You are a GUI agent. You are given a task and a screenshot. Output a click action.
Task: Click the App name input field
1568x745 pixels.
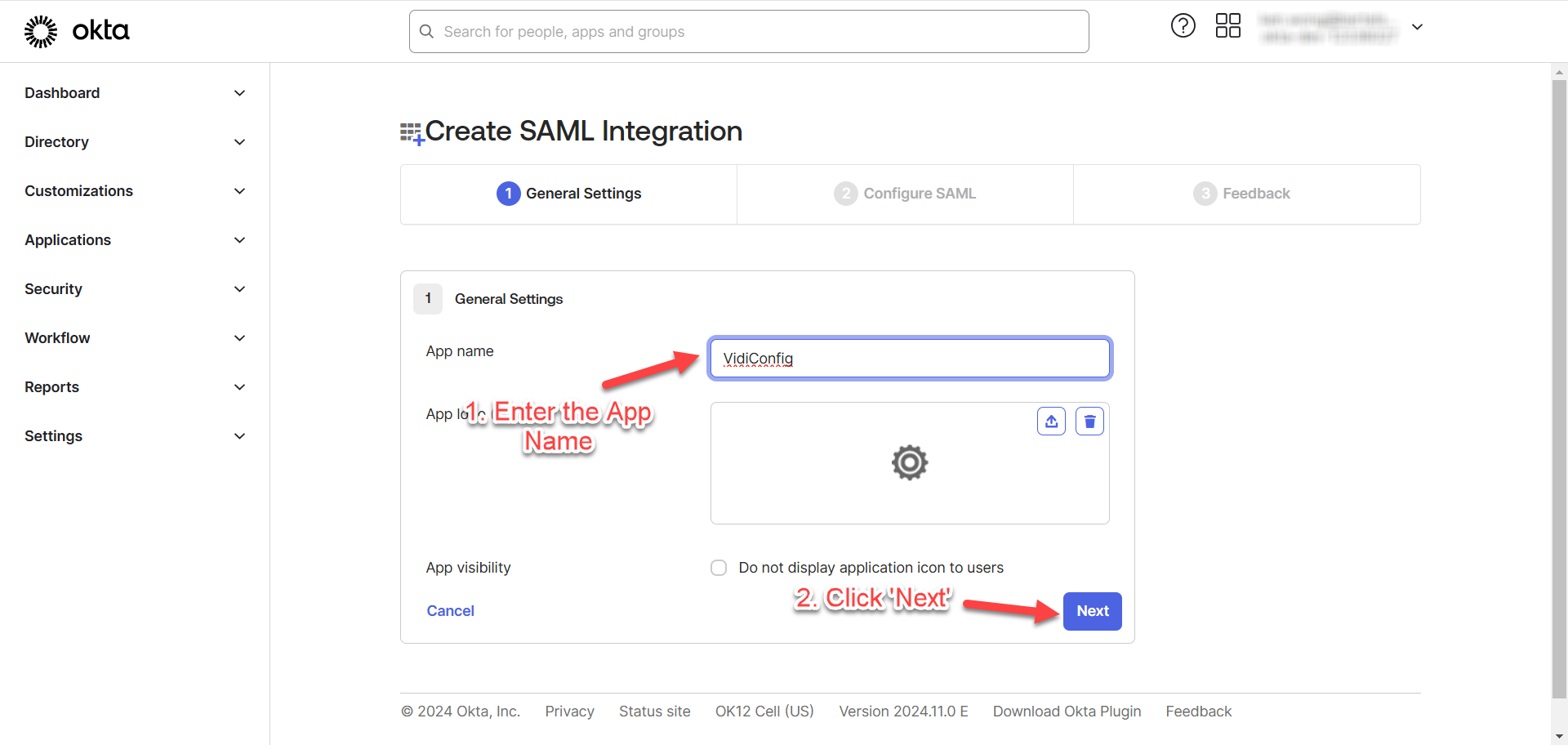910,359
